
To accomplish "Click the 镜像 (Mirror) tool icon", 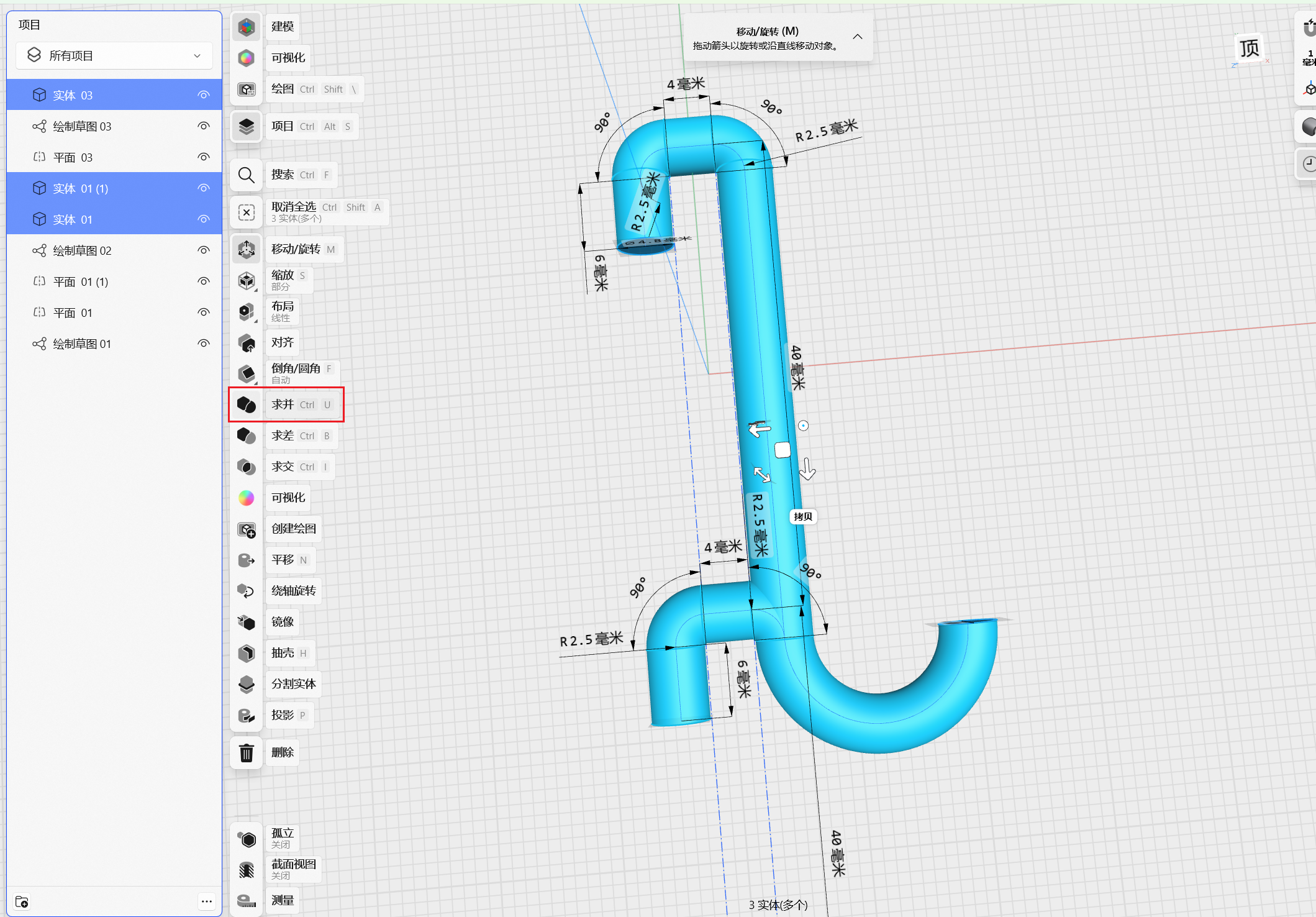I will (247, 623).
